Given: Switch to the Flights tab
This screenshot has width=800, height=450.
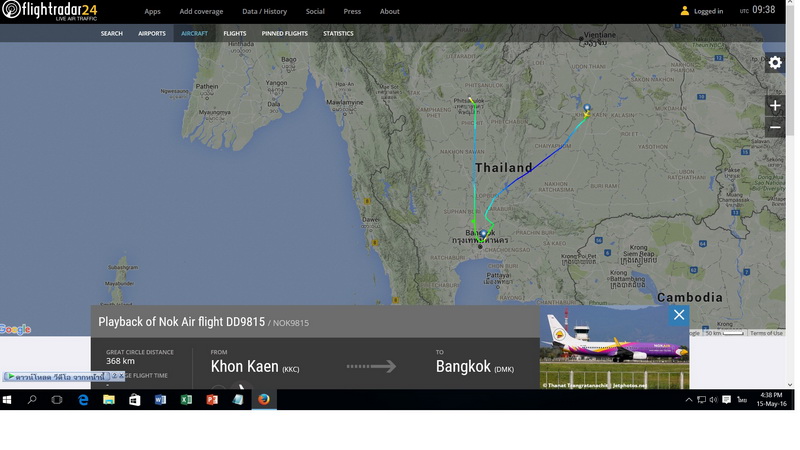Looking at the screenshot, I should pyautogui.click(x=235, y=34).
